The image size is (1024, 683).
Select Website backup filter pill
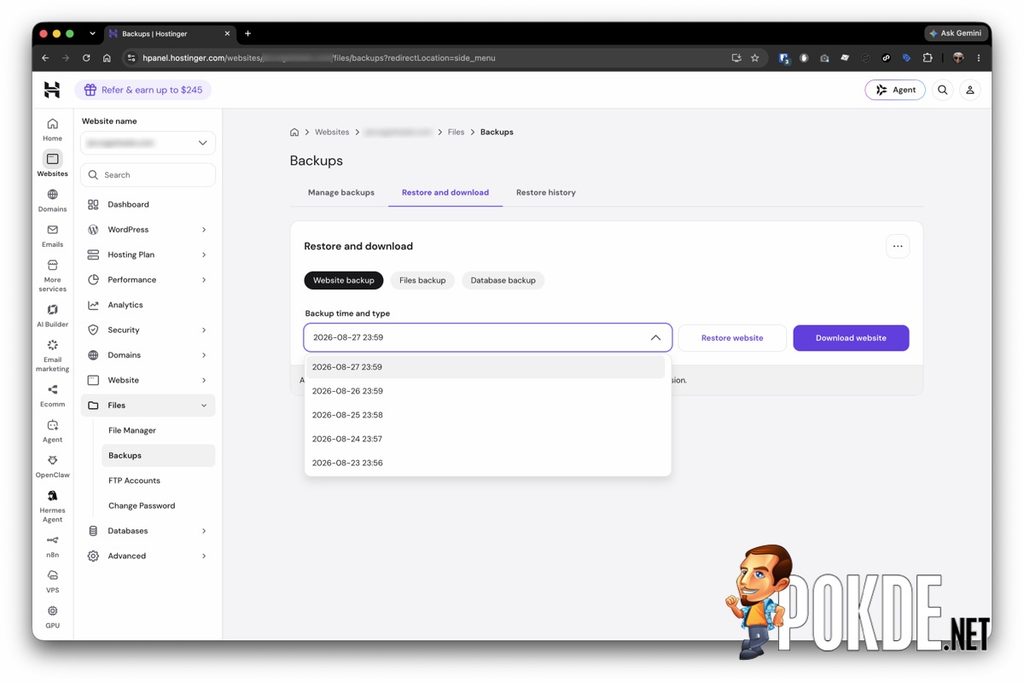[344, 280]
